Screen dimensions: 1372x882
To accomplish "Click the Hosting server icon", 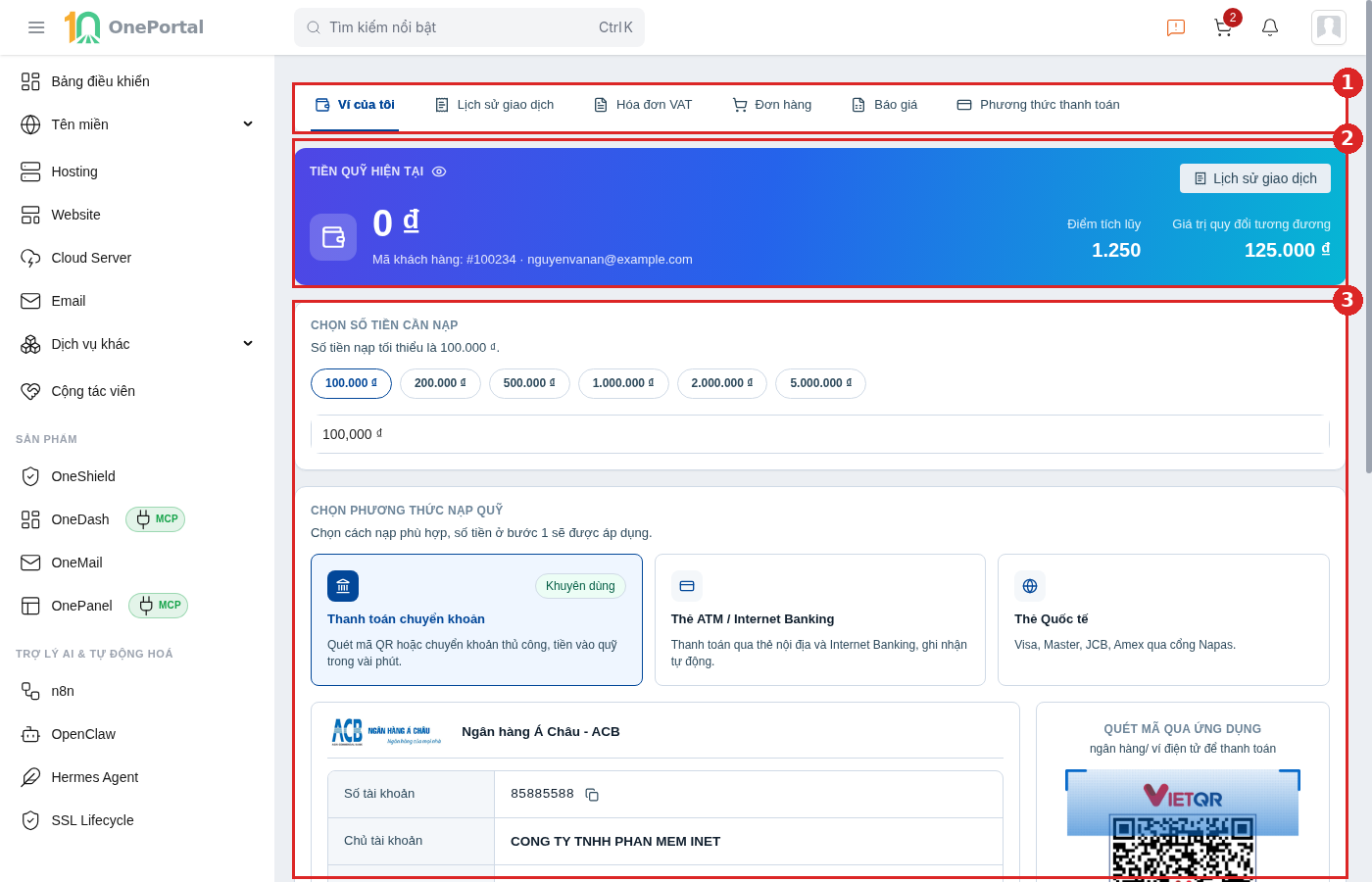I will pos(30,171).
